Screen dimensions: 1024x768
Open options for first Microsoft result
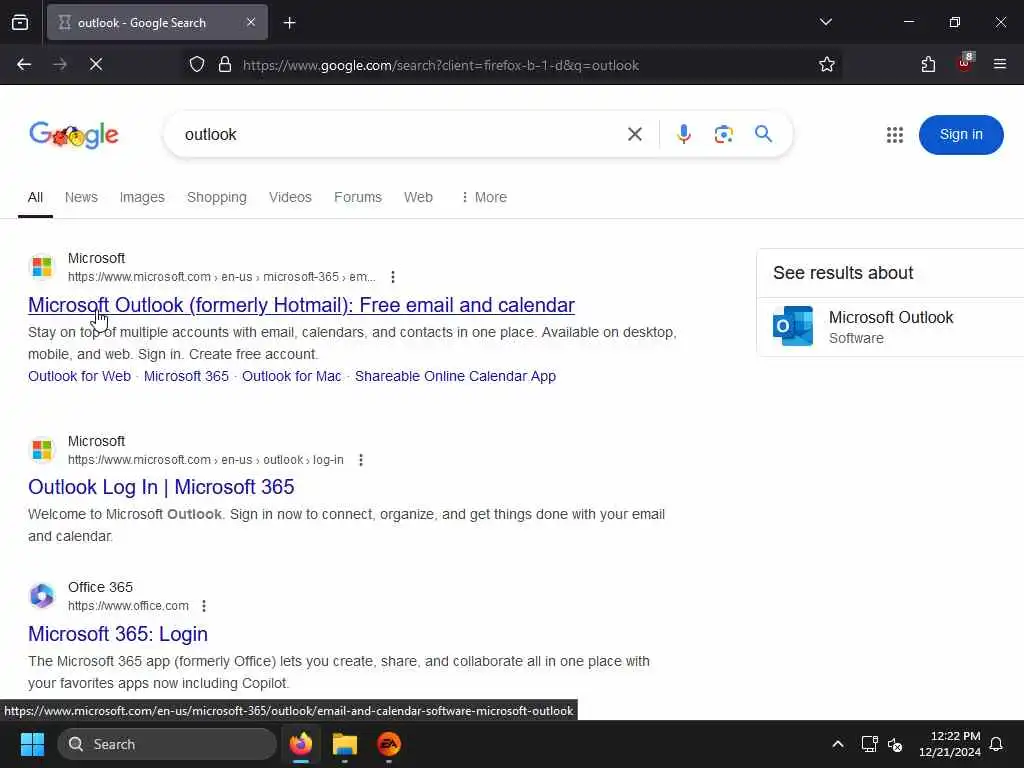pyautogui.click(x=392, y=277)
